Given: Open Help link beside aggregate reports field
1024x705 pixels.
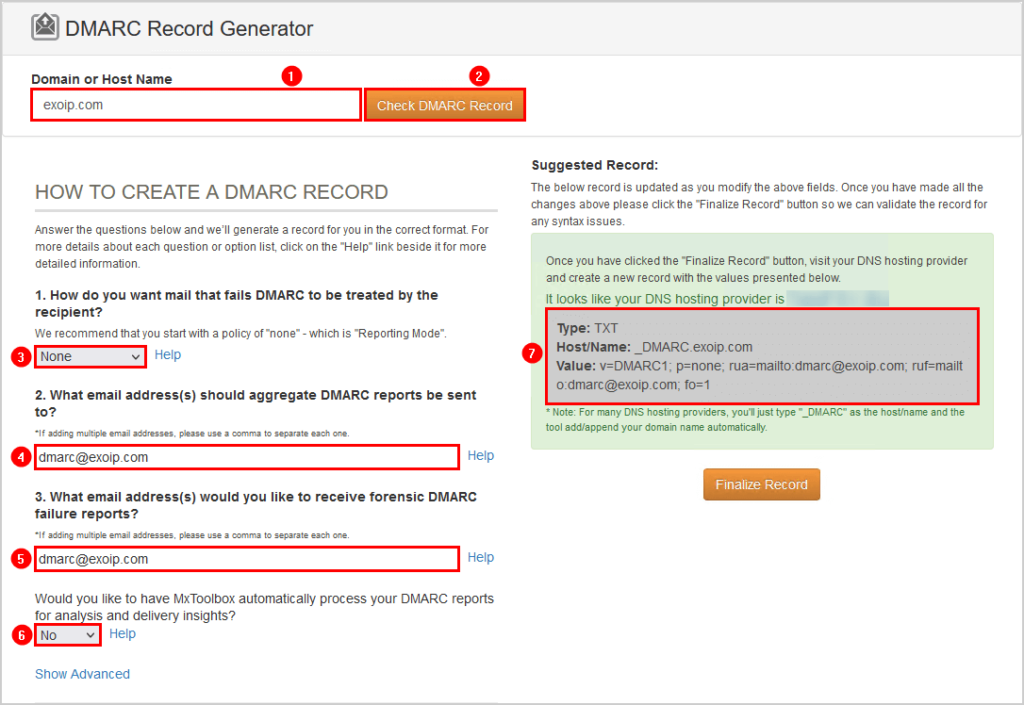Looking at the screenshot, I should [x=480, y=456].
